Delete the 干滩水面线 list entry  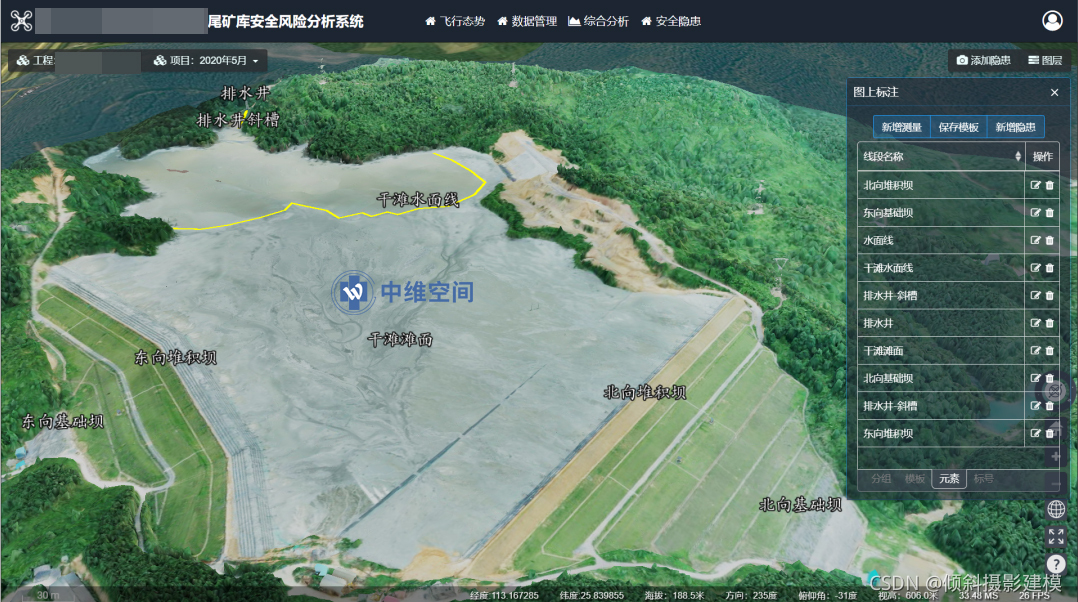(1050, 267)
